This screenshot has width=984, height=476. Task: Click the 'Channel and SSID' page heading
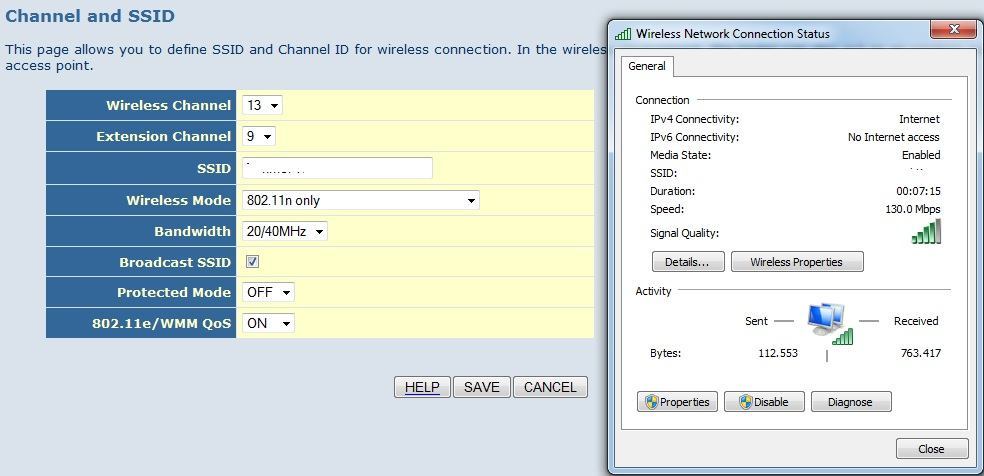(90, 16)
